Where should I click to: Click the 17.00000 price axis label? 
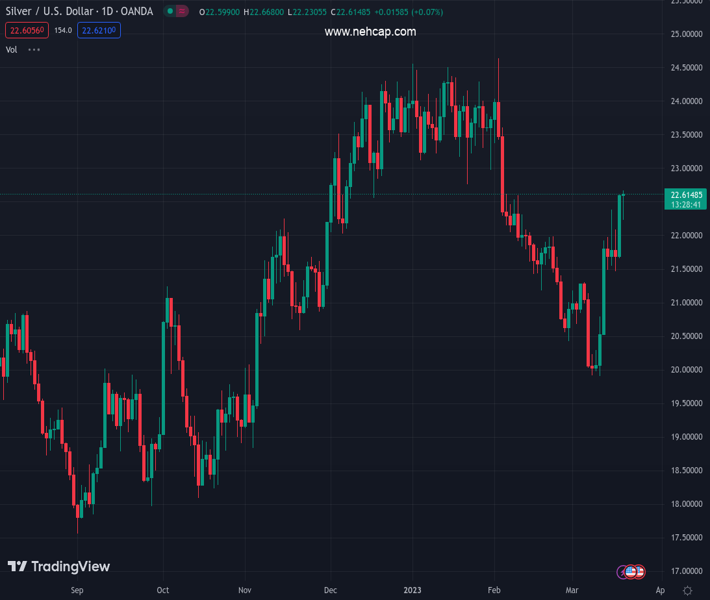pyautogui.click(x=686, y=571)
